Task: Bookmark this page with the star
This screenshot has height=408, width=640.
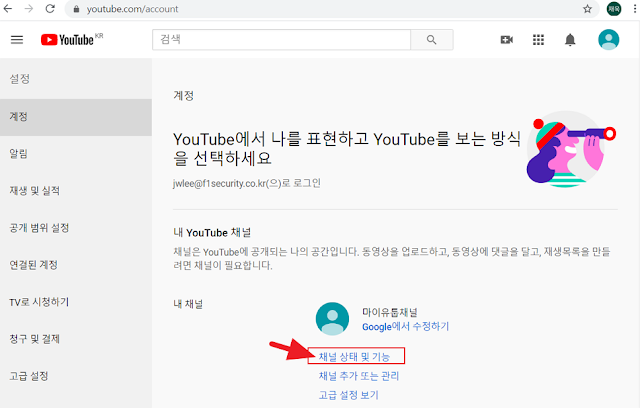Action: [587, 9]
